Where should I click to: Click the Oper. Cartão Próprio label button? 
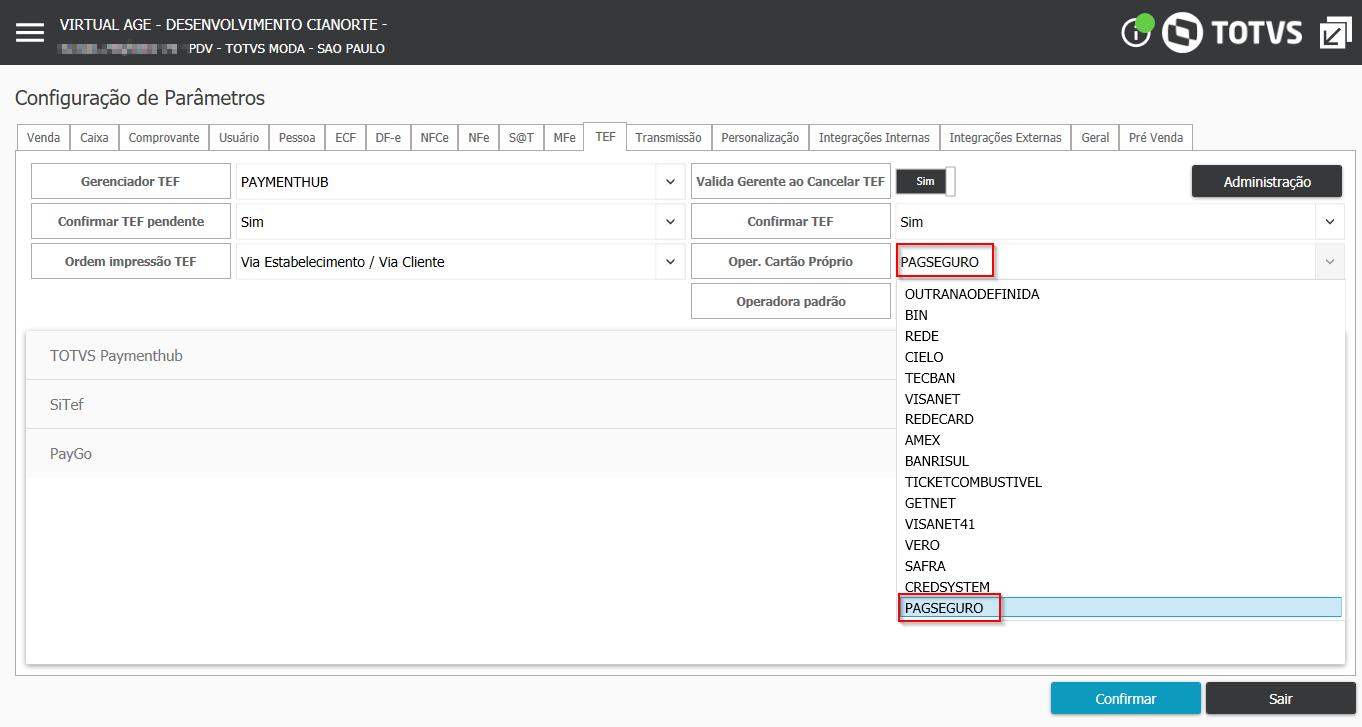tap(791, 261)
